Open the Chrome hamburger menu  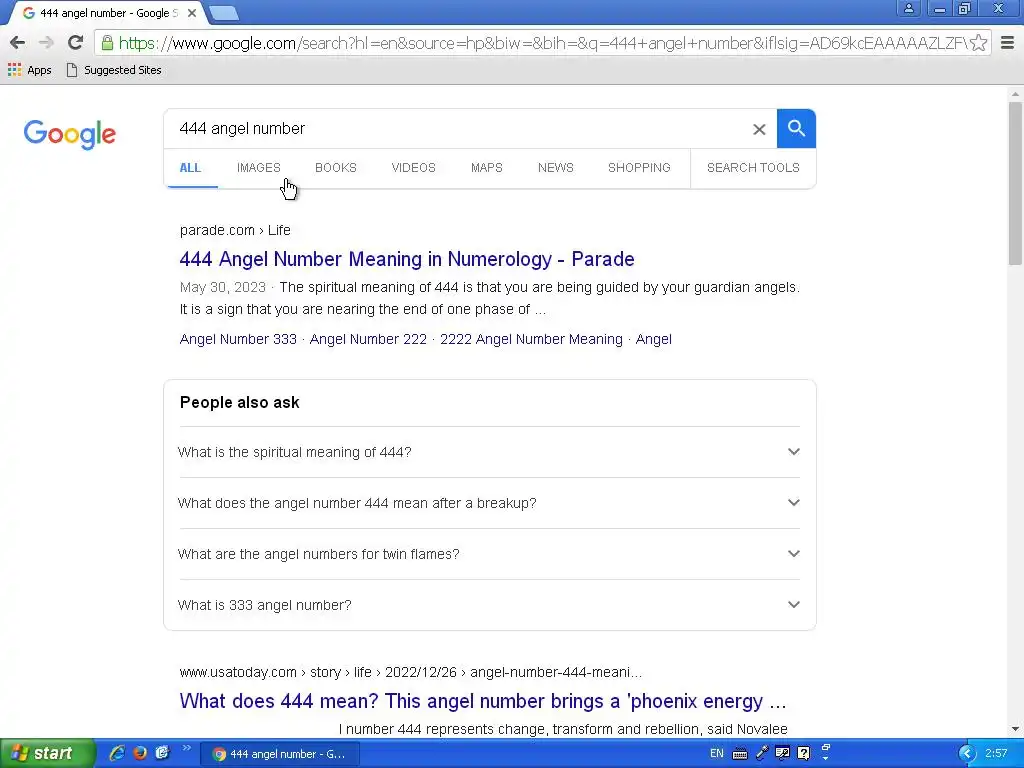[1008, 43]
